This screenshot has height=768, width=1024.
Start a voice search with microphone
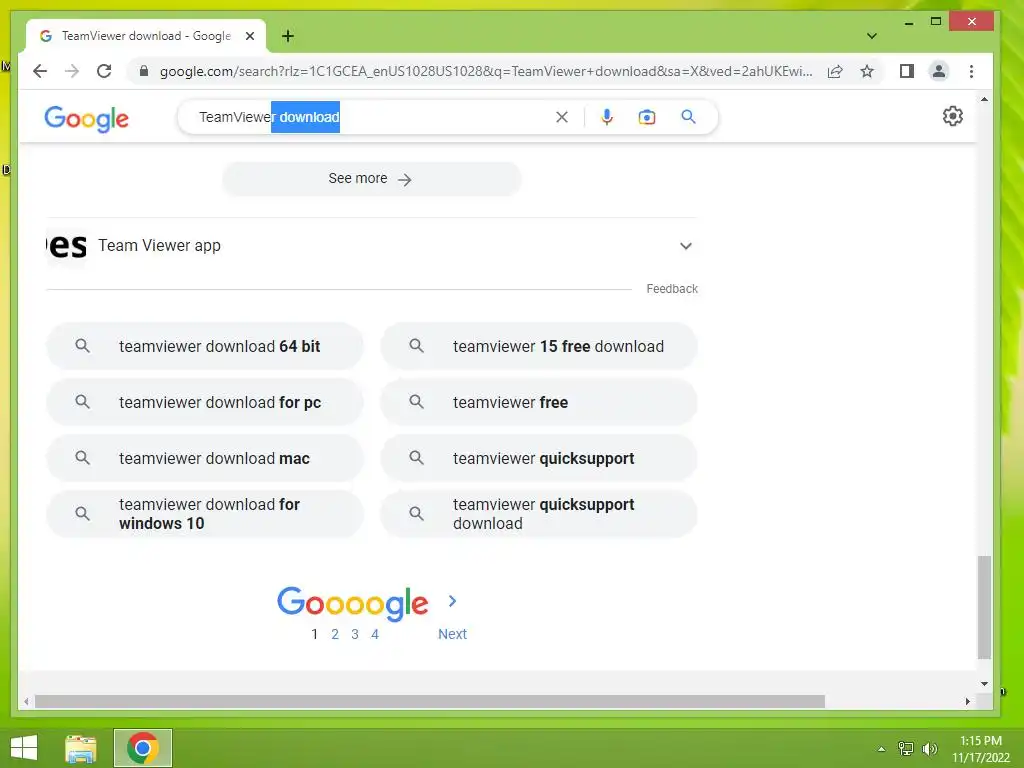607,117
